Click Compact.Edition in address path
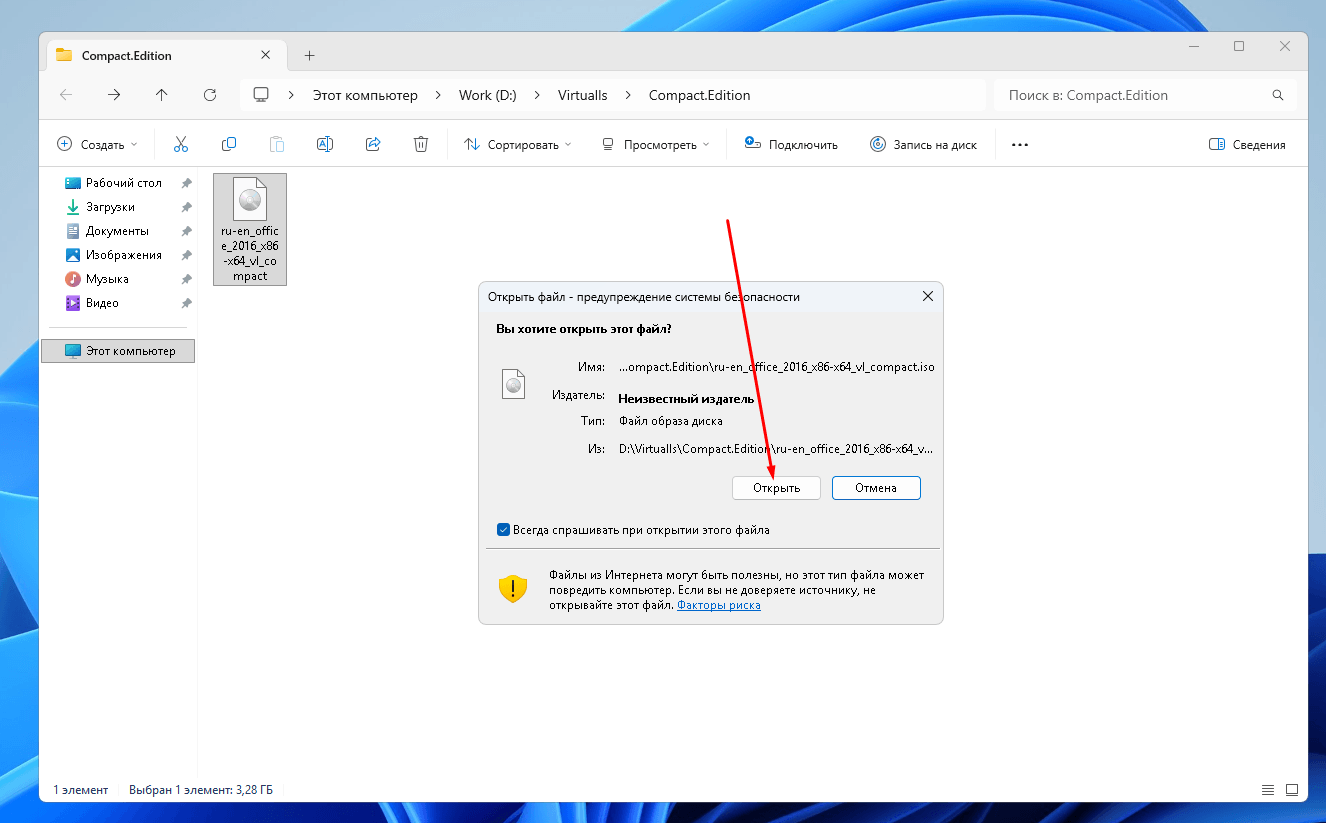This screenshot has height=823, width=1326. pos(699,95)
